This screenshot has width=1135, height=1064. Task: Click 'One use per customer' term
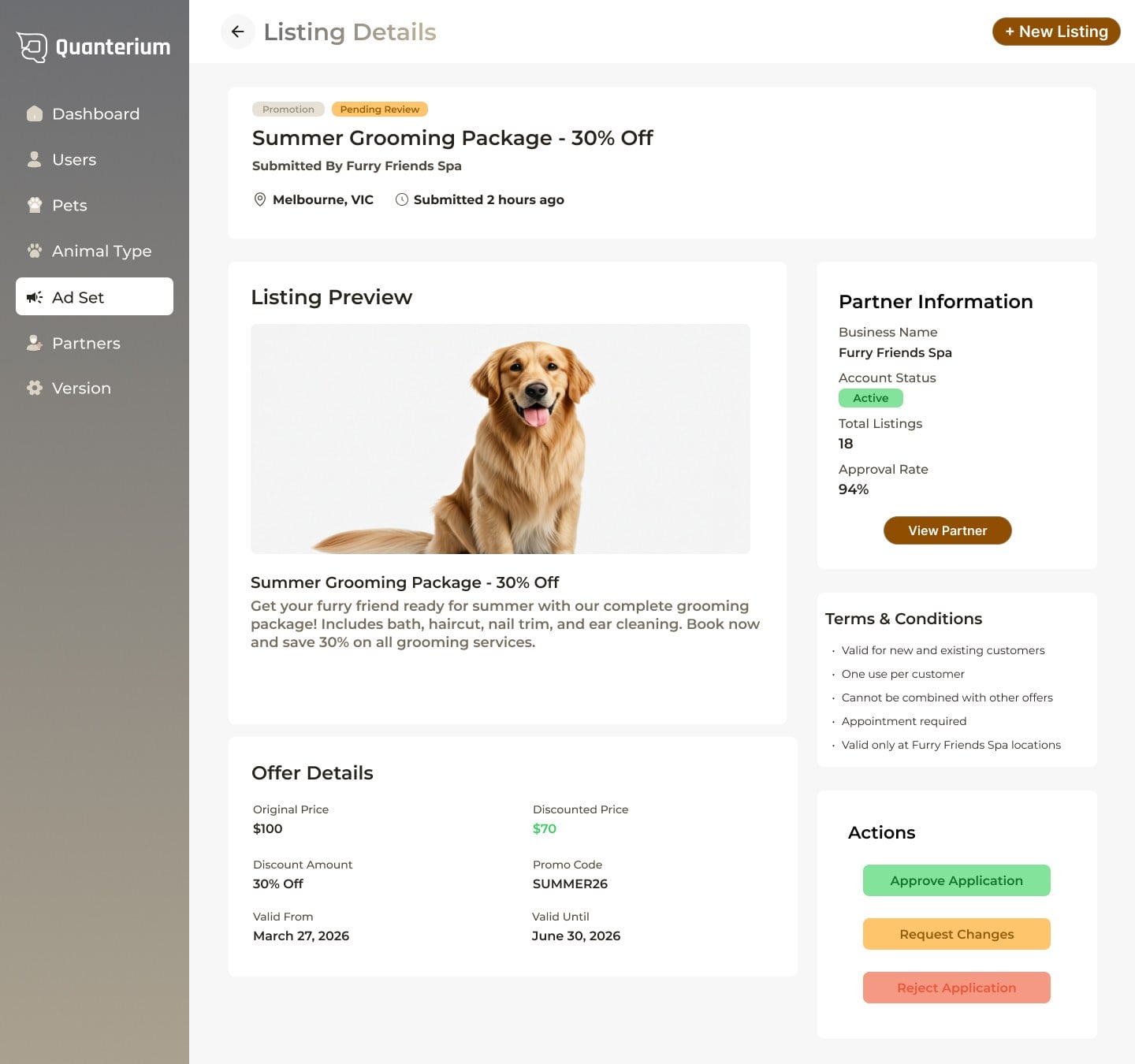(x=903, y=674)
